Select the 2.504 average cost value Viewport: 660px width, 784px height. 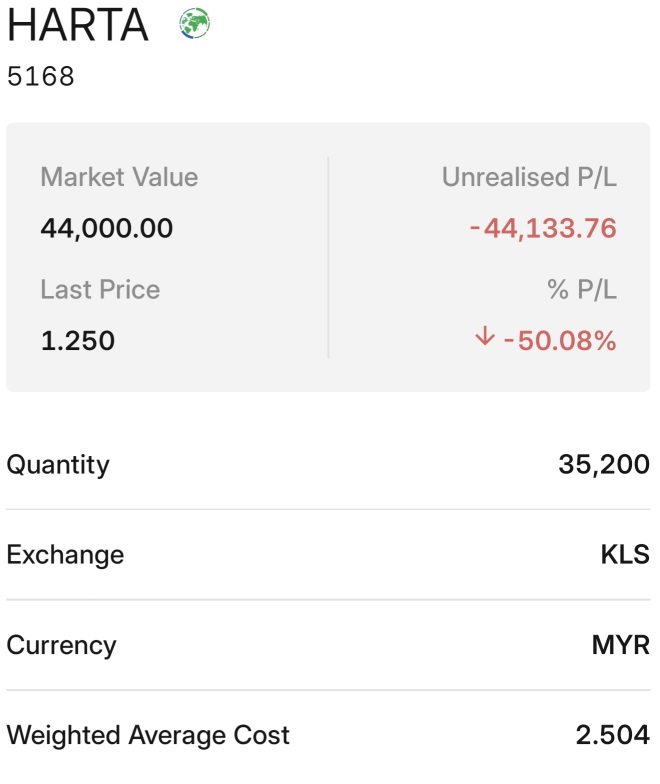tap(612, 735)
